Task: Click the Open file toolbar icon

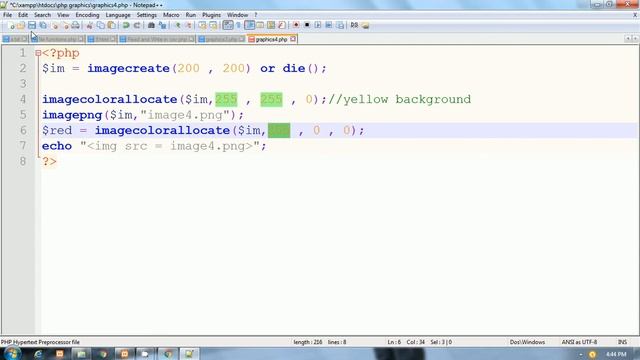Action: (x=21, y=25)
